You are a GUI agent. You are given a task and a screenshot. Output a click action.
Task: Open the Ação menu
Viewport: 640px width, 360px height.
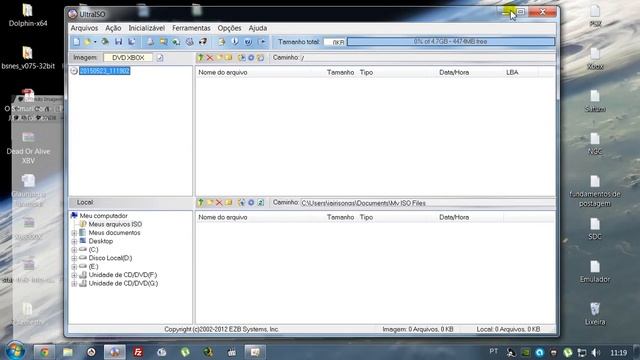click(113, 28)
